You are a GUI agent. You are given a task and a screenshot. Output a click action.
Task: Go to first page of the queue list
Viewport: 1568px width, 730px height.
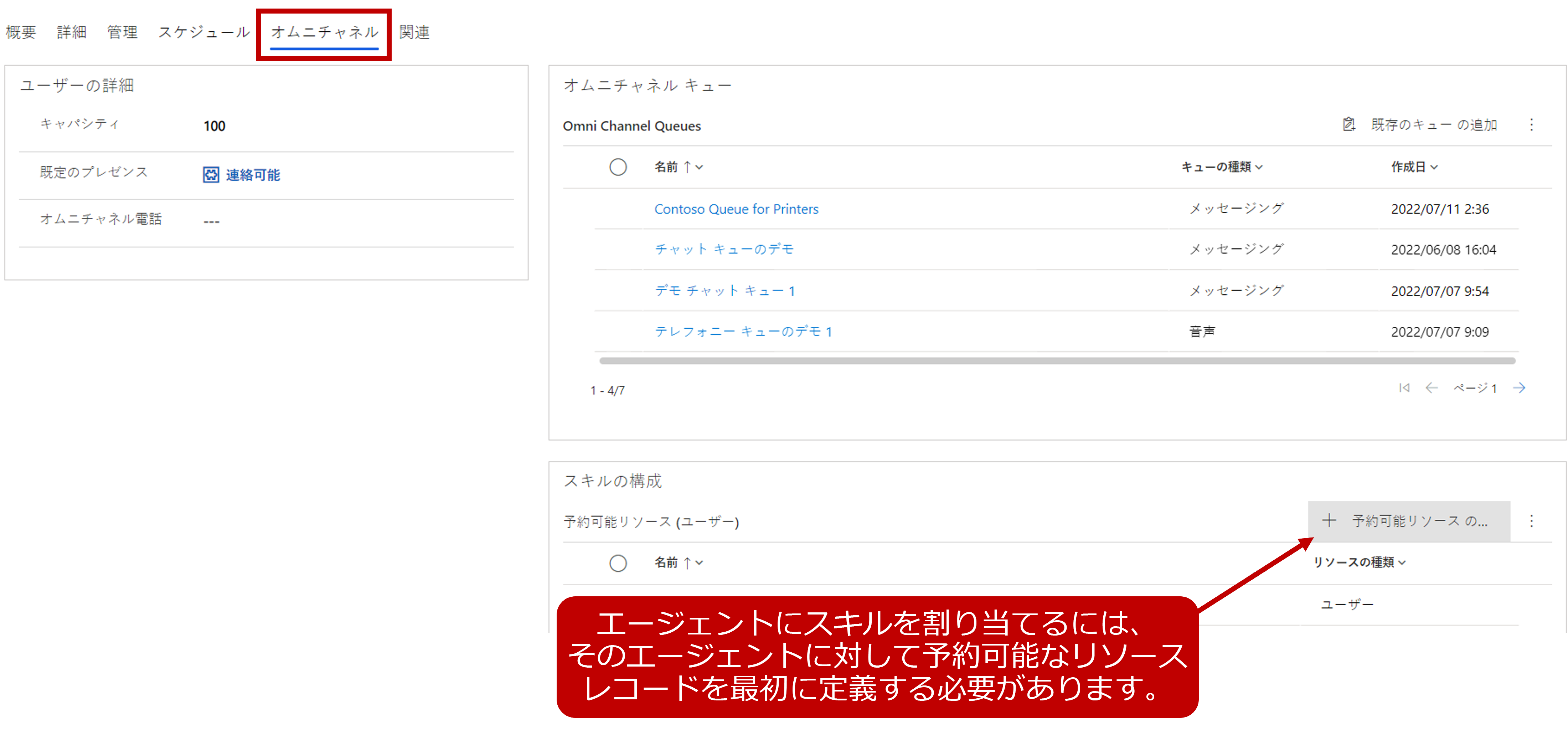tap(1404, 388)
